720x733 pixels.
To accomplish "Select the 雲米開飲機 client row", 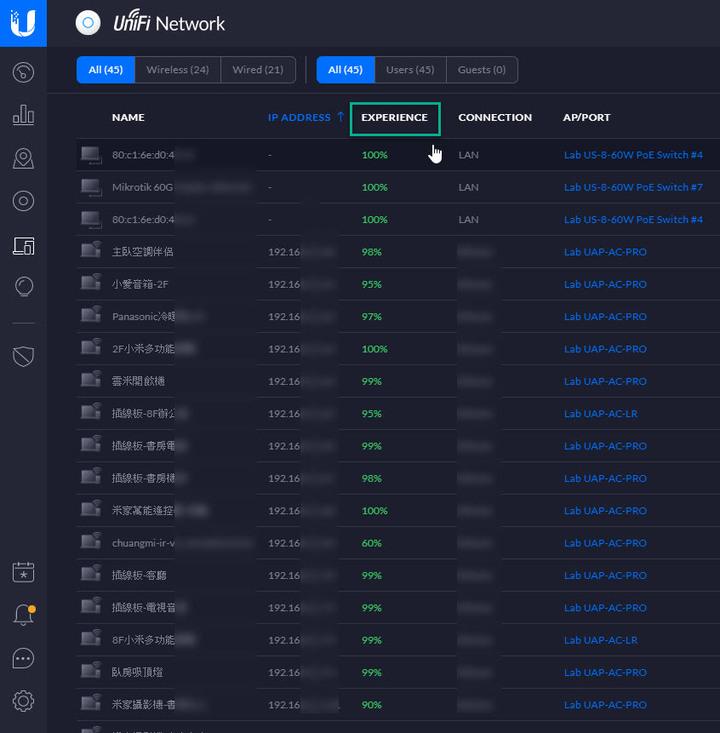I will 398,381.
